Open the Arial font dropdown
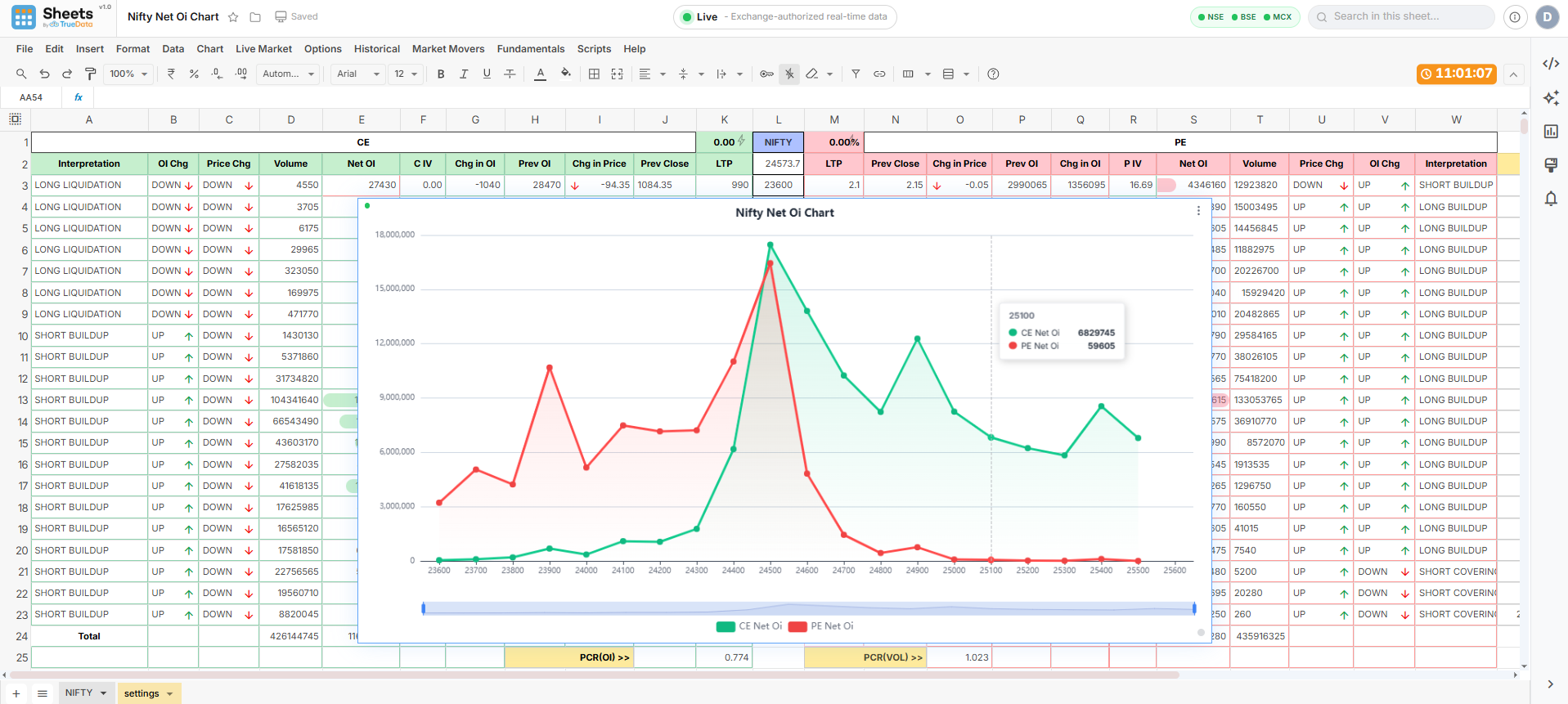 [x=358, y=74]
